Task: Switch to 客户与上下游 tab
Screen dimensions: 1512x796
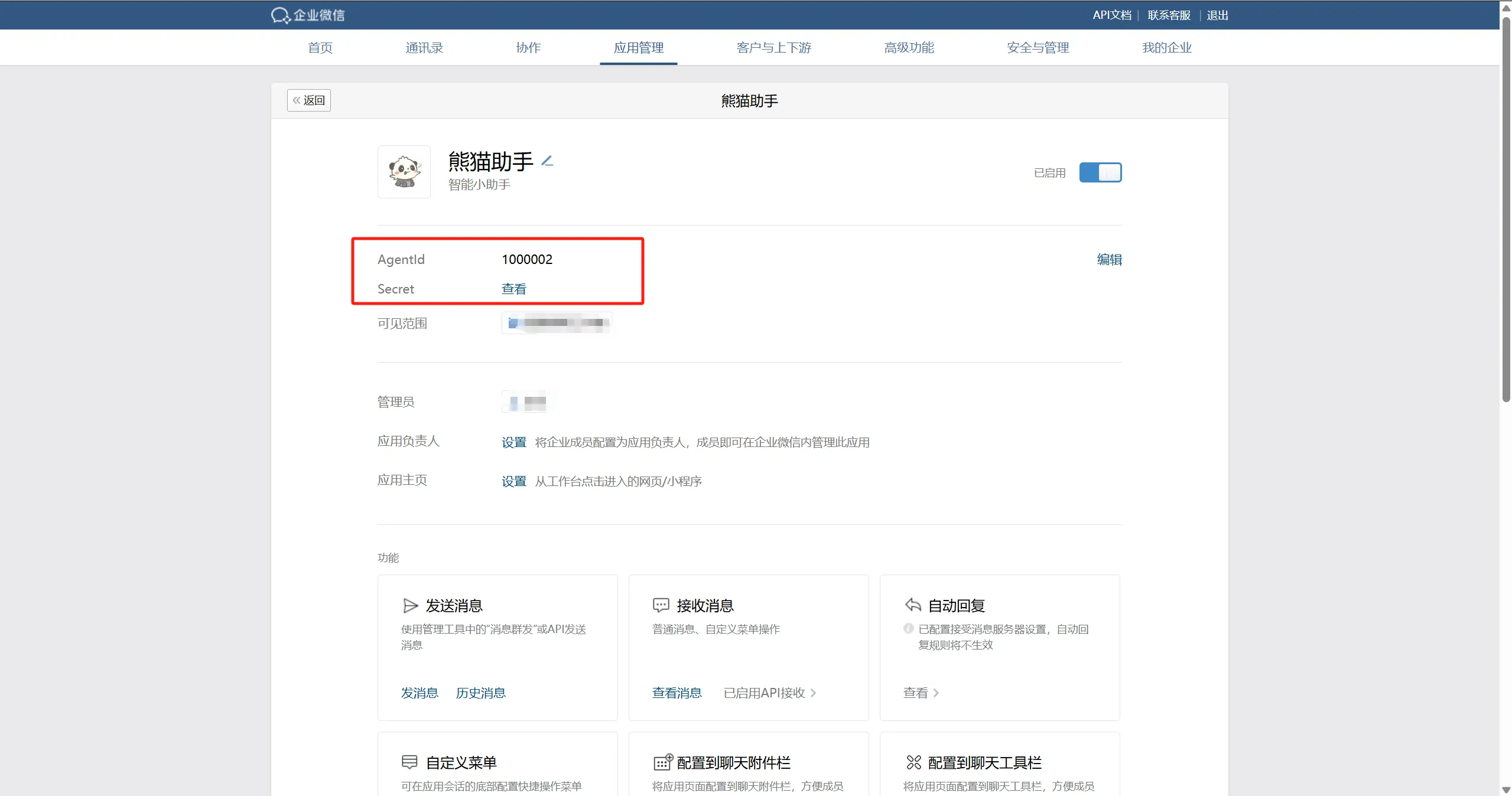Action: (773, 48)
